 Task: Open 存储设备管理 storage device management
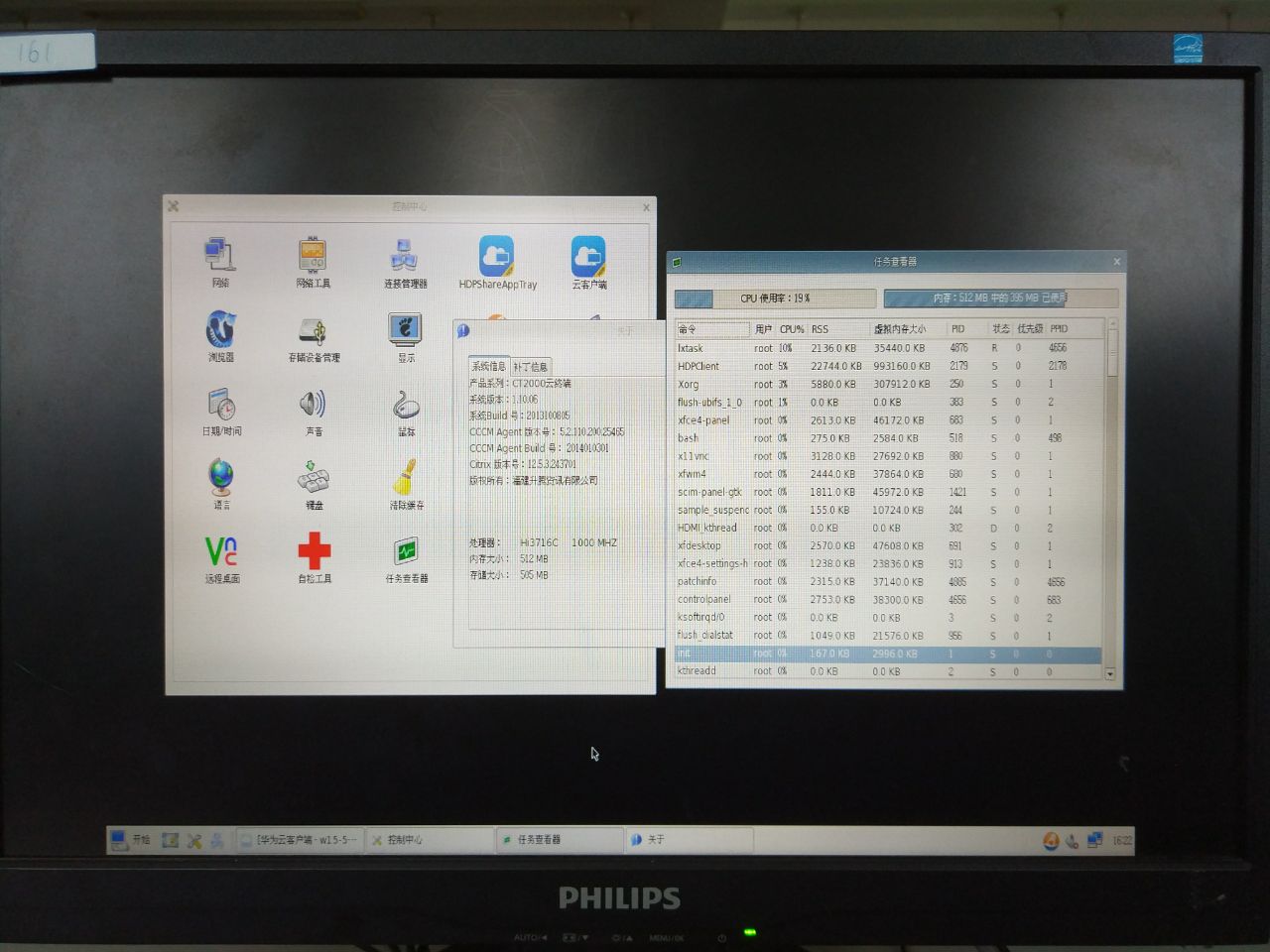(314, 337)
